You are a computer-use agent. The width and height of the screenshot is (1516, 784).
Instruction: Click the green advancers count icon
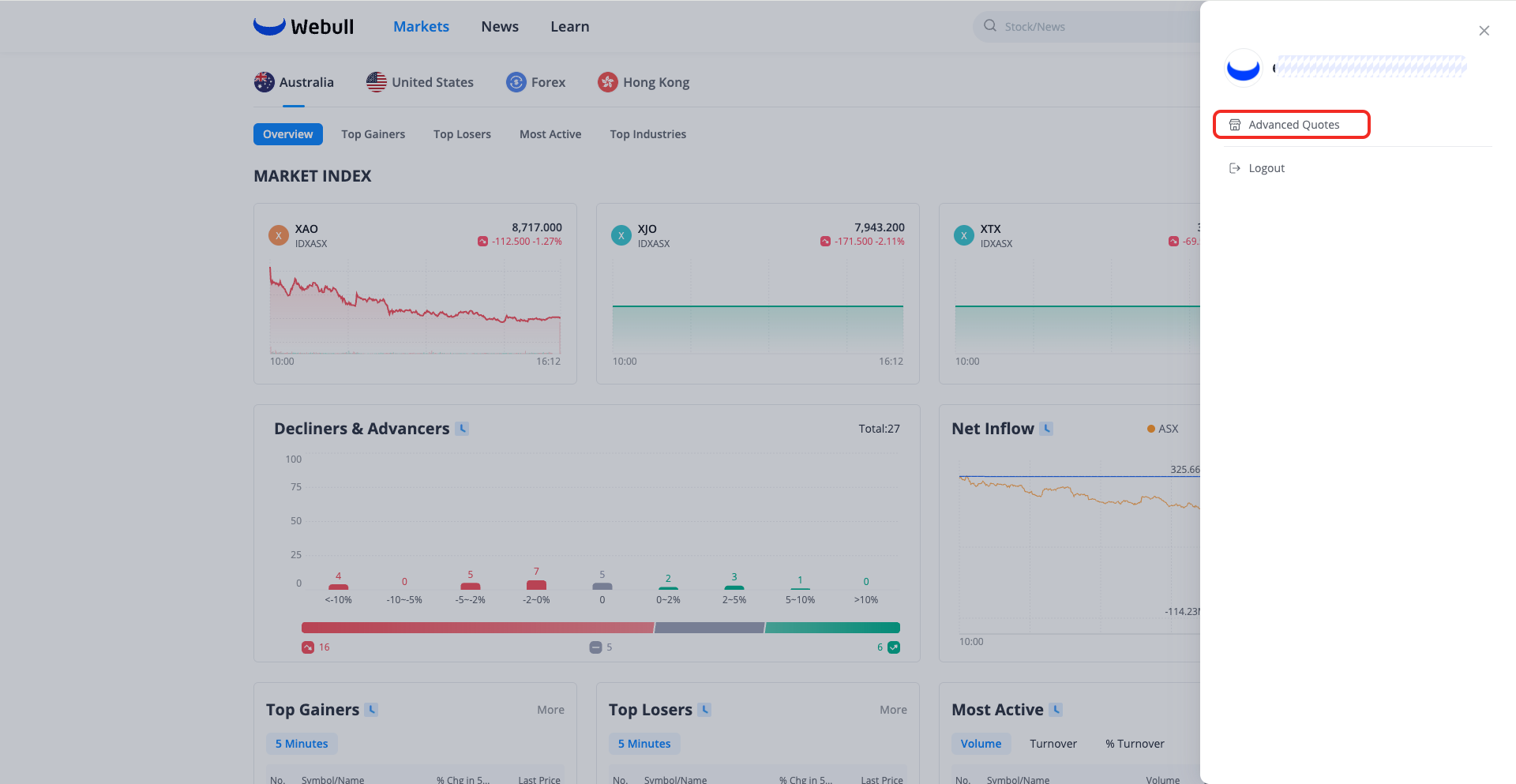point(894,647)
